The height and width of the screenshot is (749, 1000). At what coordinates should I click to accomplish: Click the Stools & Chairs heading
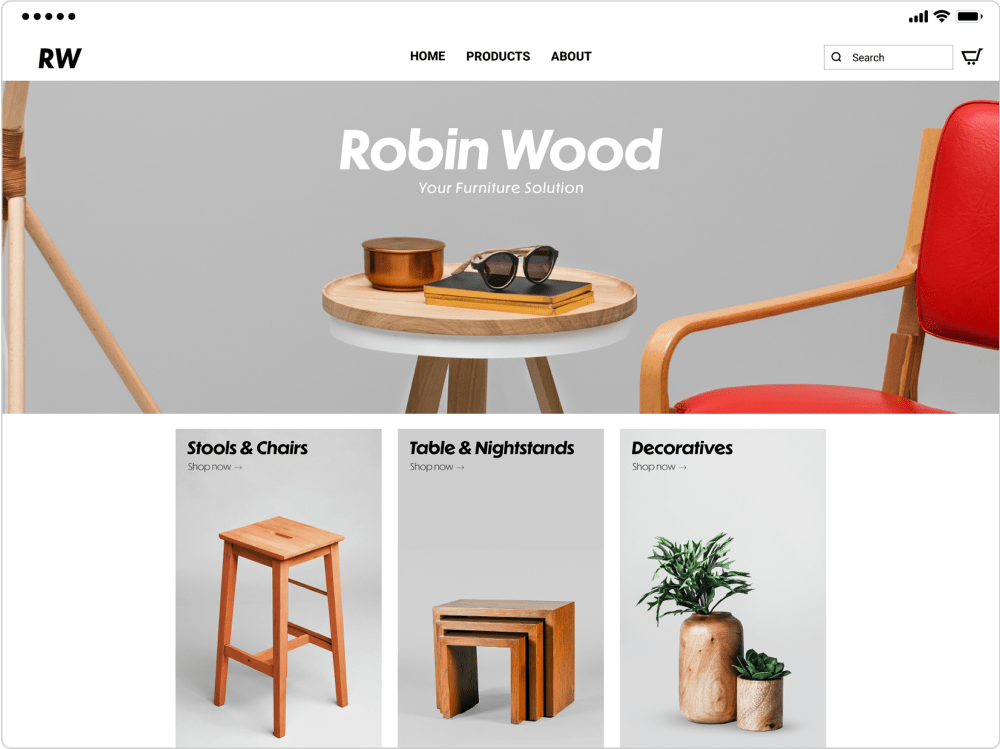(247, 448)
